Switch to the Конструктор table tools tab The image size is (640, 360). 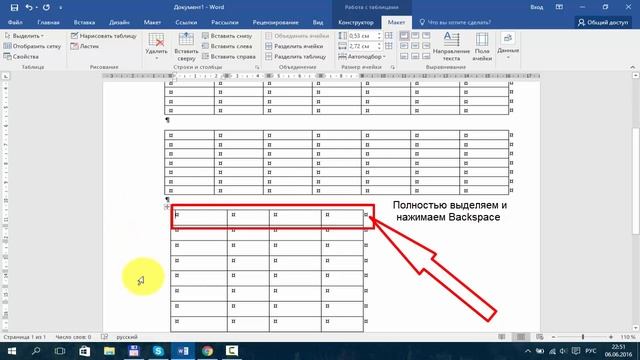pos(356,22)
